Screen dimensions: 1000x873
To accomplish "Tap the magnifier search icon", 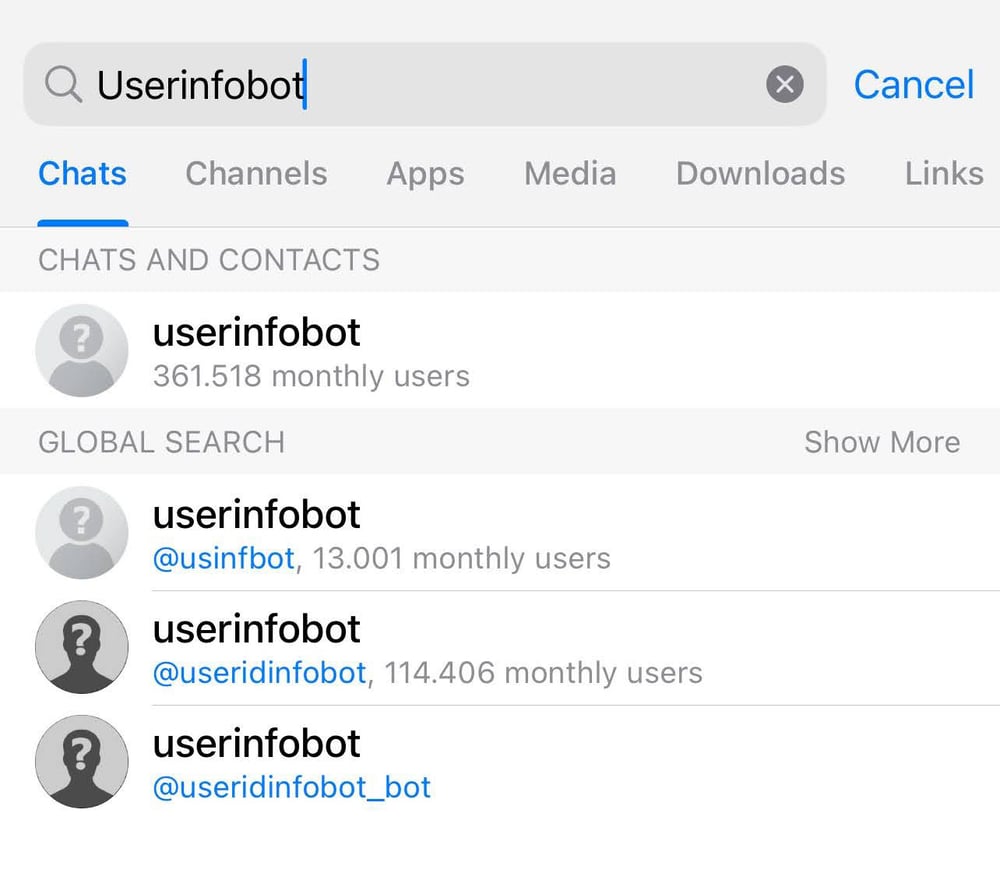I will coord(63,84).
